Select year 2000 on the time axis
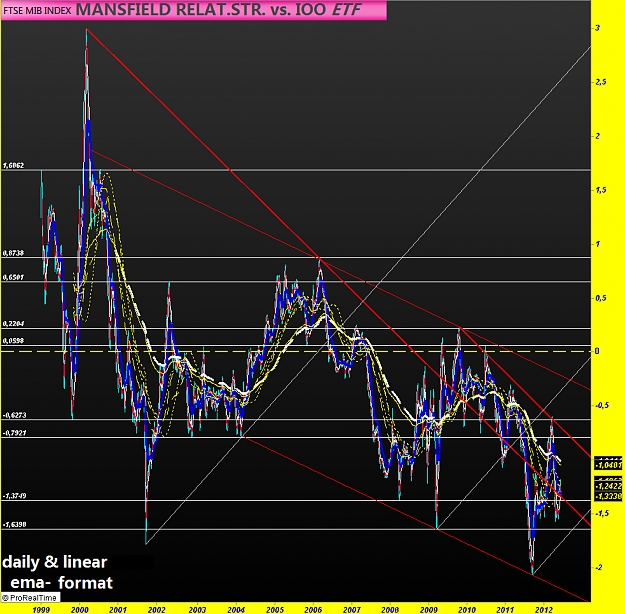Viewport: 625px width, 614px height. (79, 609)
